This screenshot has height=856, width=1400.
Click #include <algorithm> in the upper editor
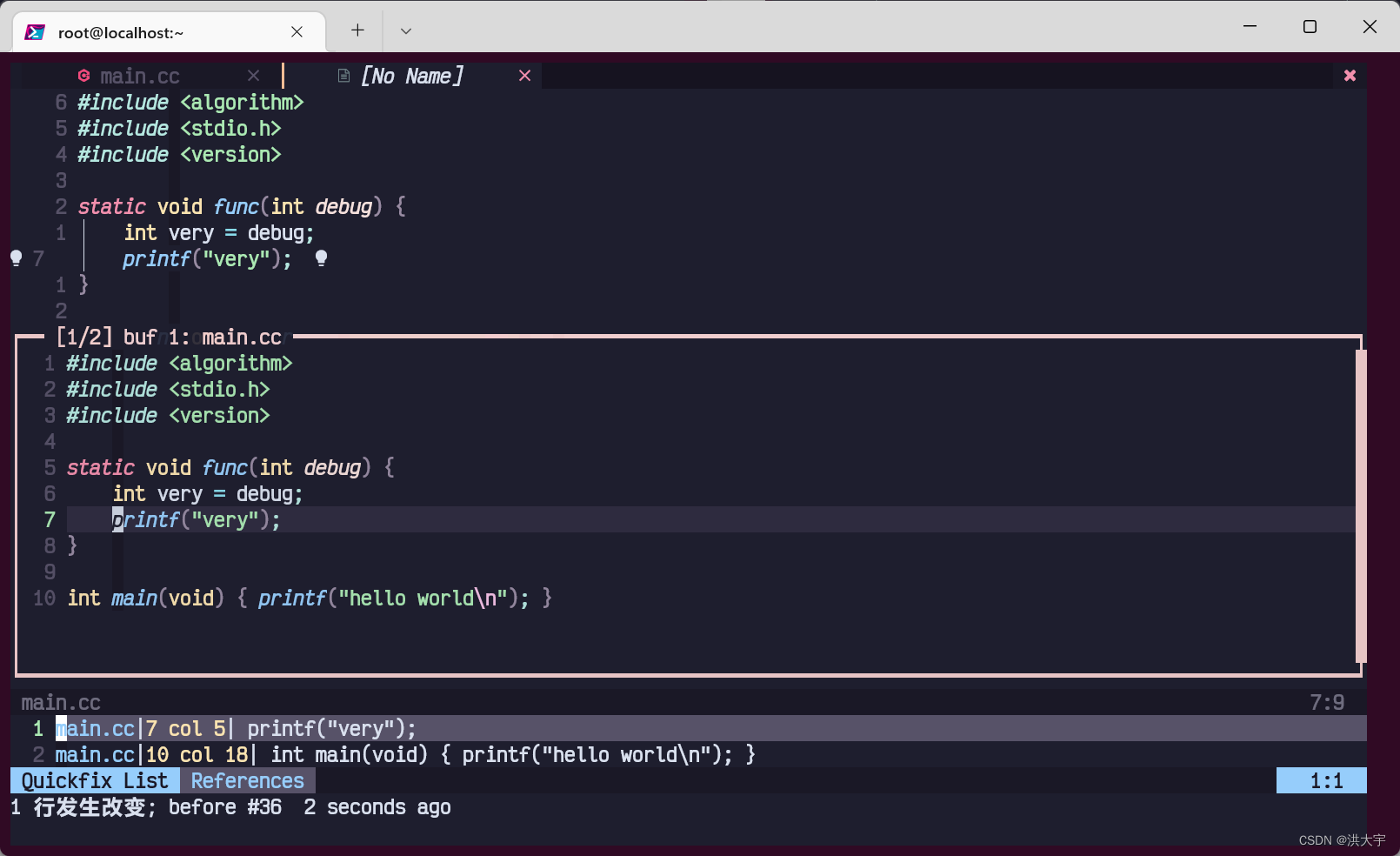pyautogui.click(x=190, y=103)
